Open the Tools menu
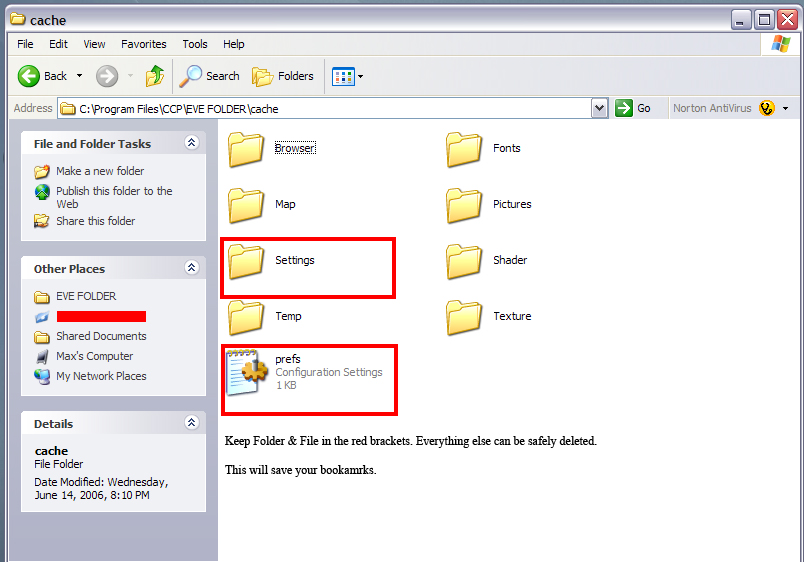This screenshot has width=804, height=562. (195, 44)
